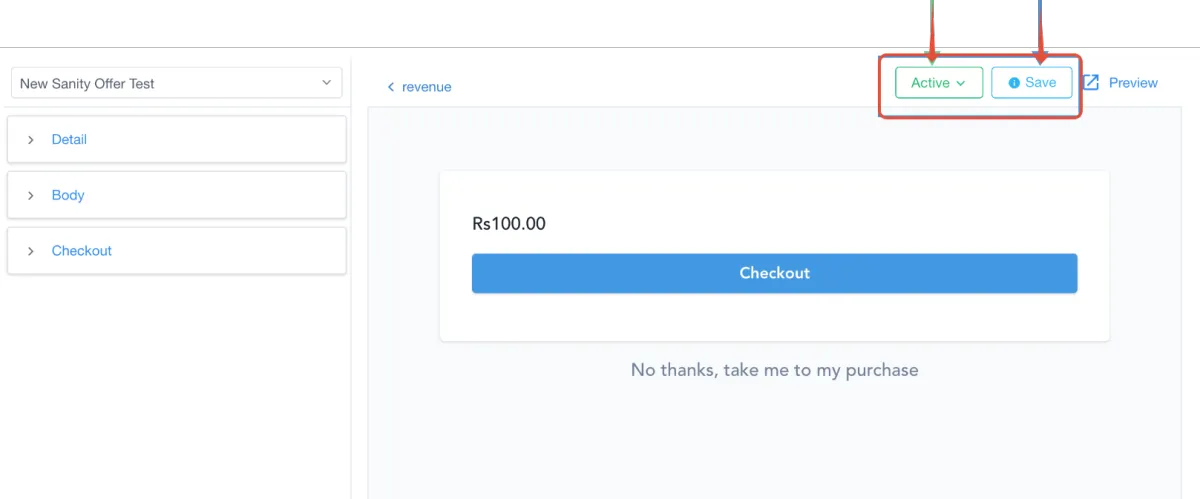Image resolution: width=1200 pixels, height=499 pixels.
Task: Click "No thanks, take me to my purchase"
Action: [x=774, y=370]
